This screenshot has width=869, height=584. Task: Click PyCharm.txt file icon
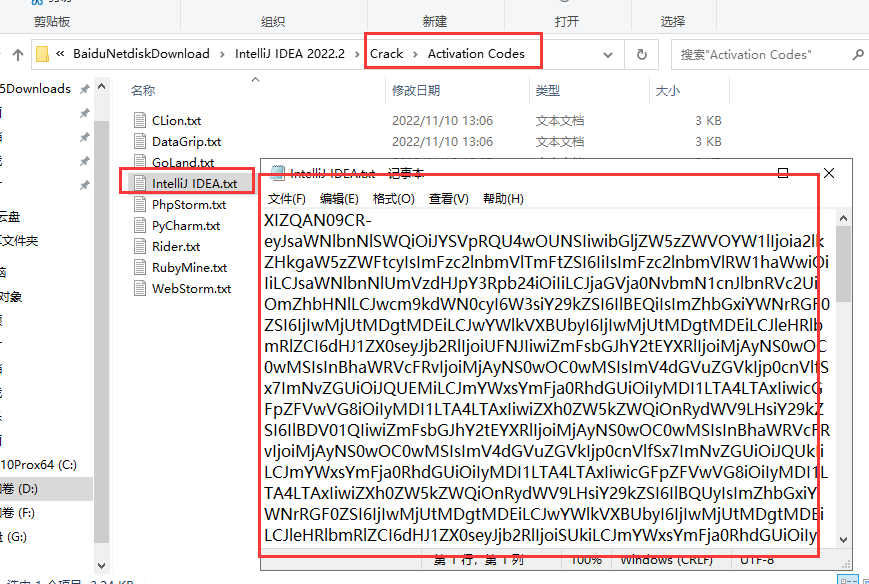click(x=140, y=226)
